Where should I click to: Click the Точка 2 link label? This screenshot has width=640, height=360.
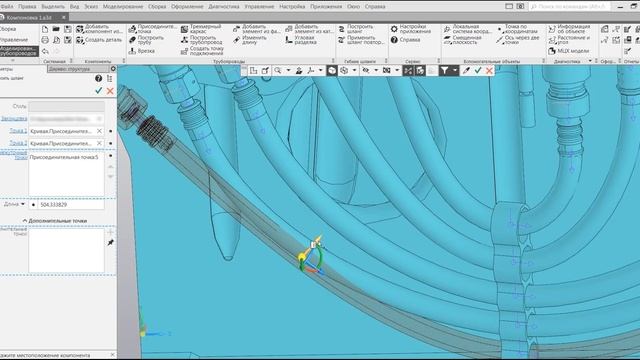[x=18, y=143]
